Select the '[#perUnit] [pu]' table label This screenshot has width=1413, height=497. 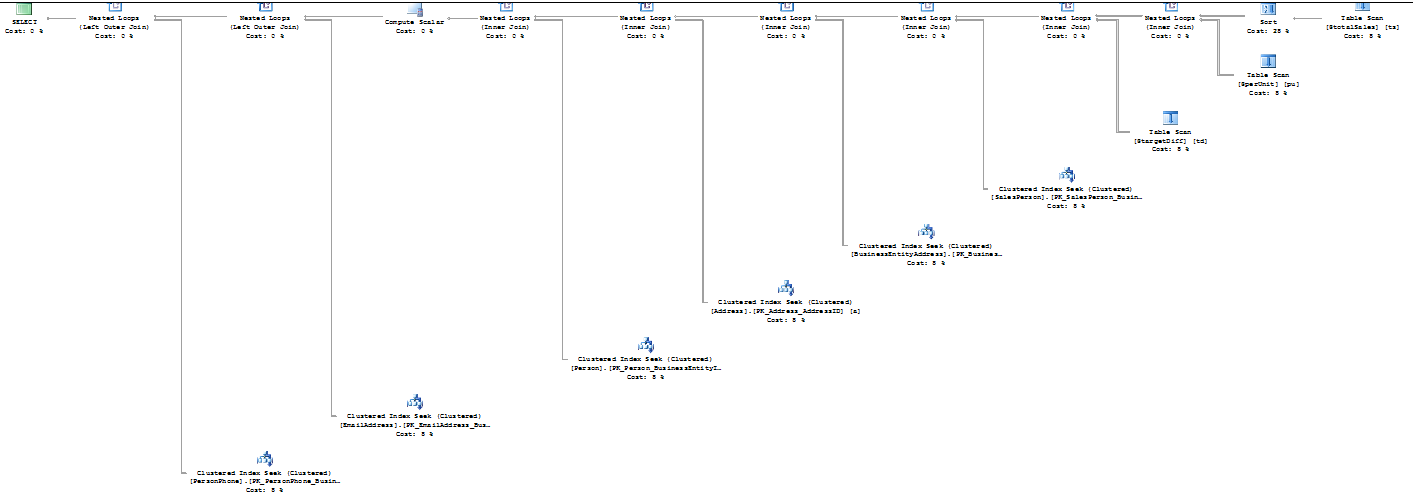pyautogui.click(x=1268, y=84)
